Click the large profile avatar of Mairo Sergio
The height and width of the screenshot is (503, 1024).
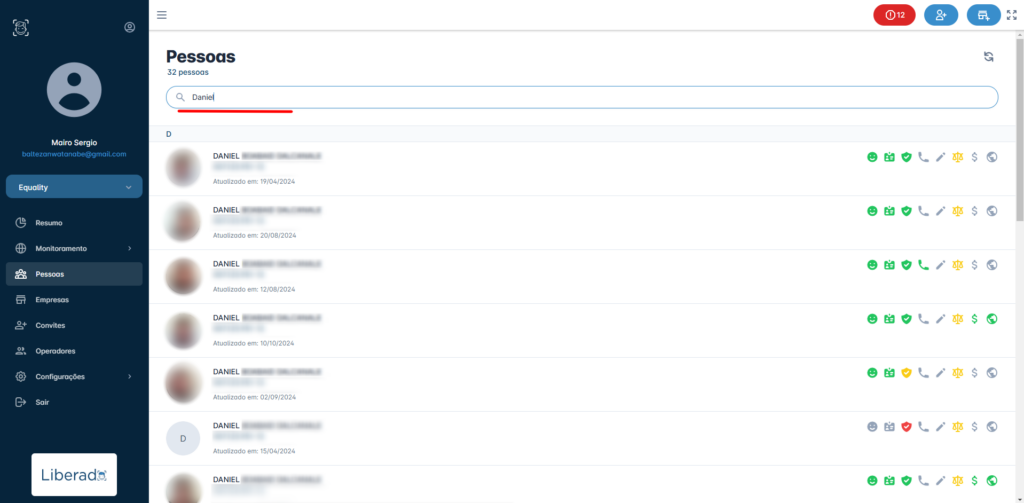coord(74,89)
